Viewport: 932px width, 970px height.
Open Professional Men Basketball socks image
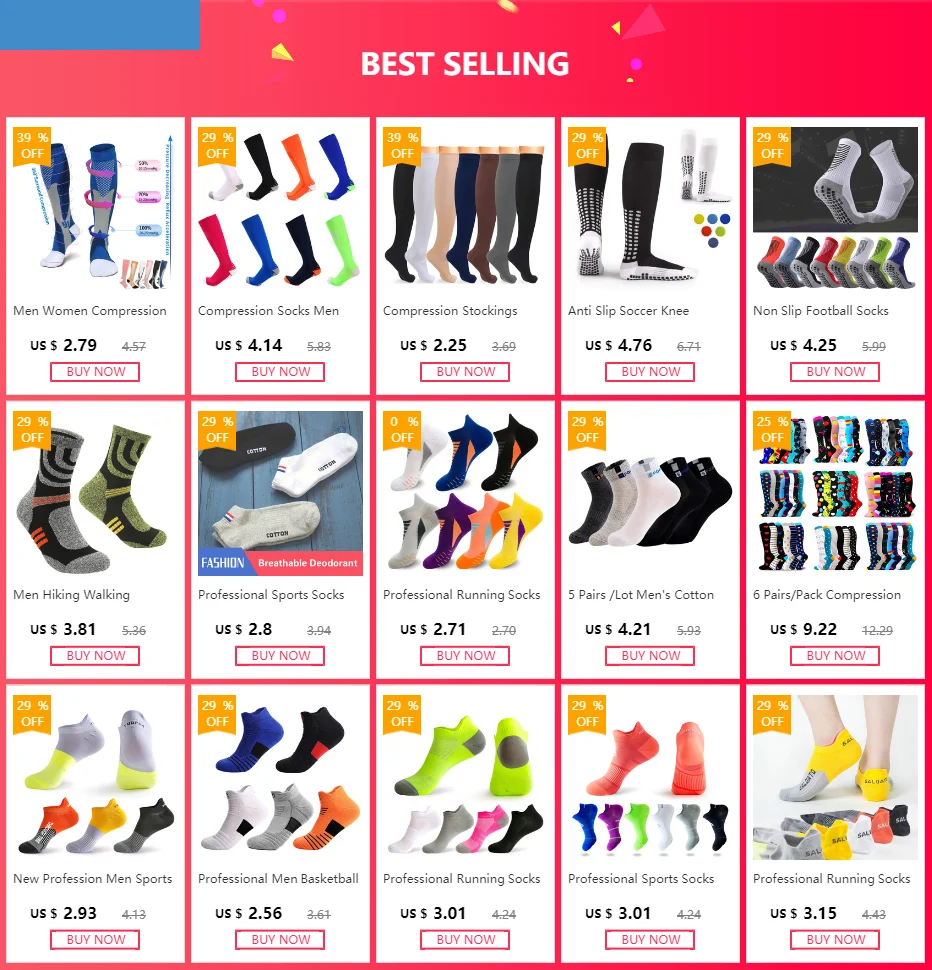(280, 778)
